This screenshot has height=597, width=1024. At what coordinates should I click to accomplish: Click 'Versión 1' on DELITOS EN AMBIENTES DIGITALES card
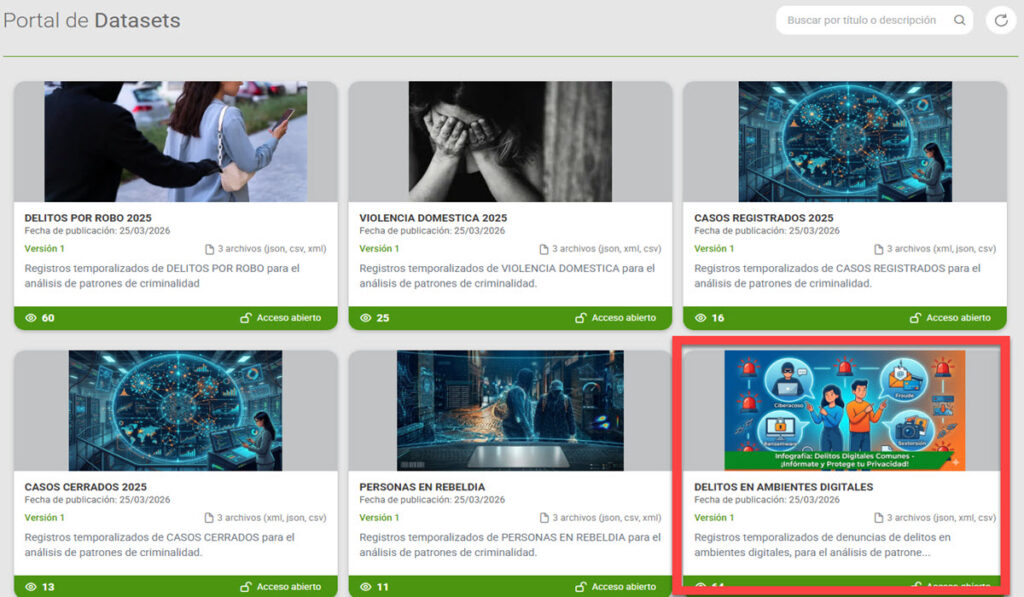pyautogui.click(x=714, y=518)
